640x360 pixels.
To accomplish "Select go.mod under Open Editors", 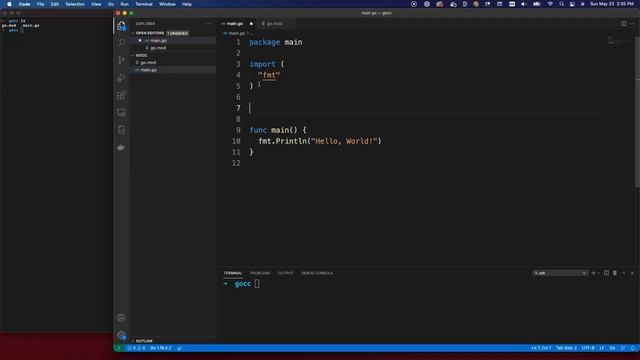I will coord(174,48).
